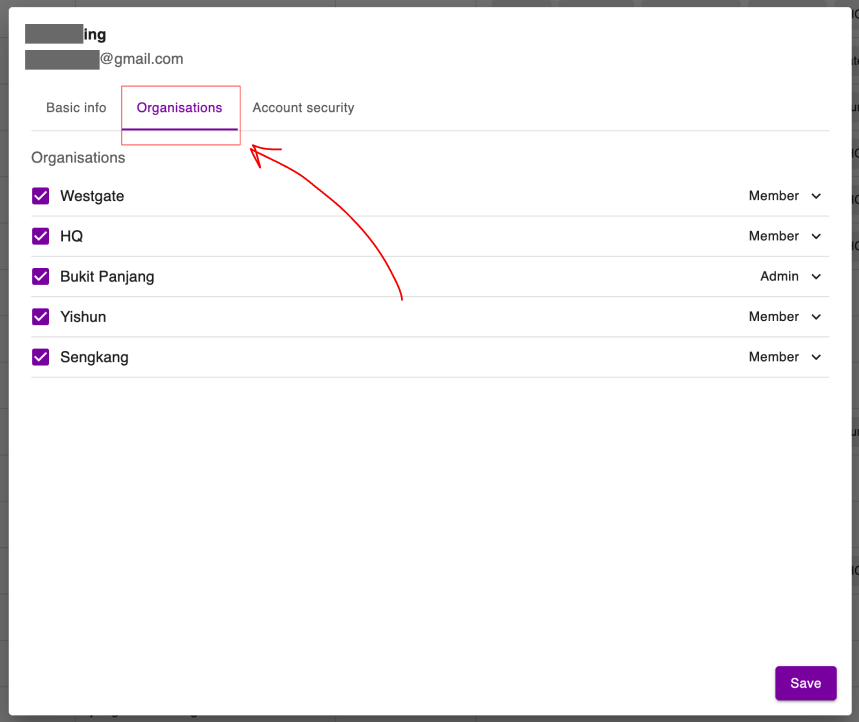The width and height of the screenshot is (859, 722).
Task: Toggle the Bukit Panjang checkbox
Action: 40,276
